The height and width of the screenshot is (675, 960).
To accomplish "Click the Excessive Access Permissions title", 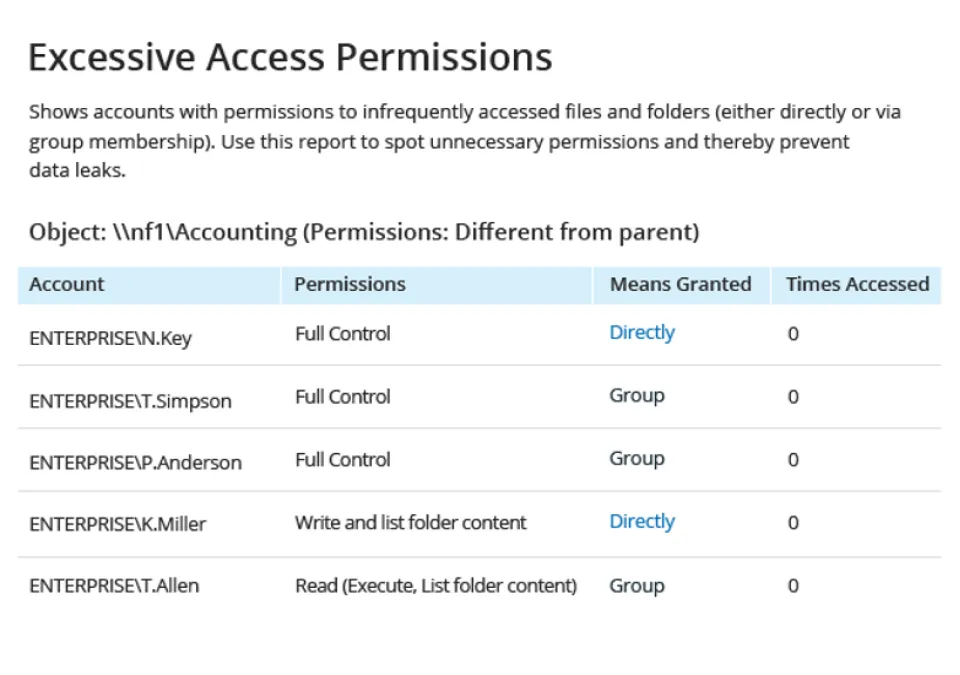I will tap(290, 57).
